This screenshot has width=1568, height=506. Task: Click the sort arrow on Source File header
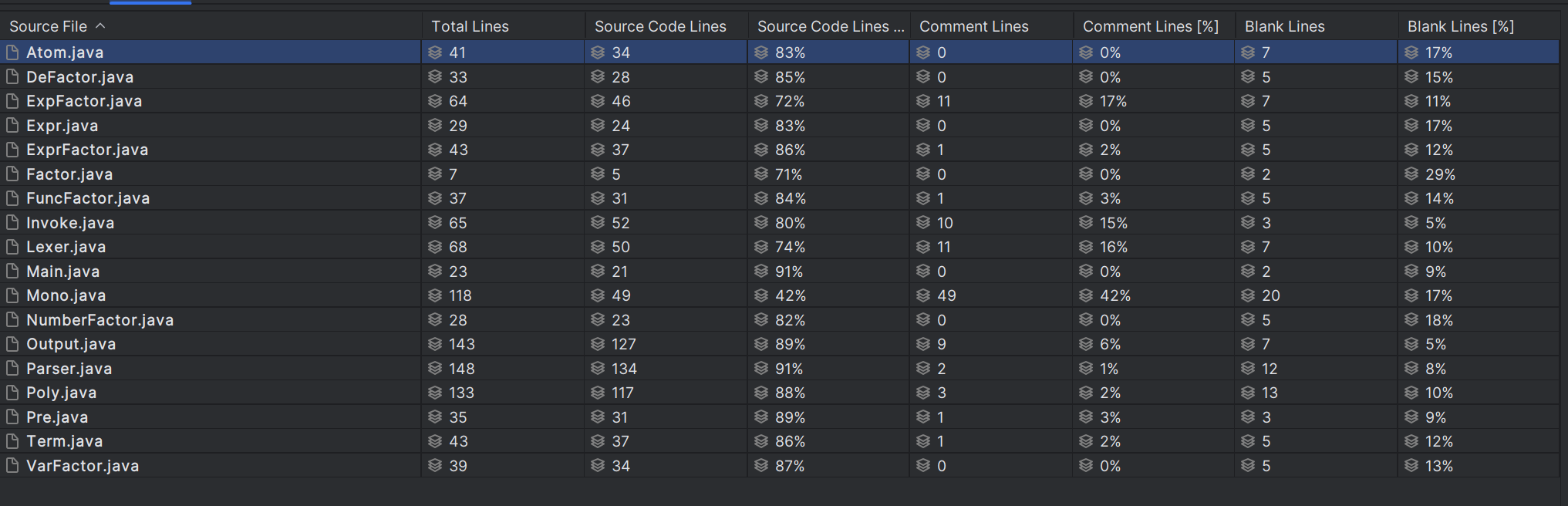point(100,26)
